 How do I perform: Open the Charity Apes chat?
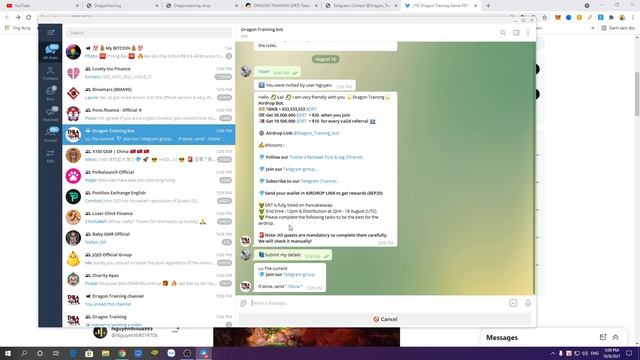click(x=149, y=279)
